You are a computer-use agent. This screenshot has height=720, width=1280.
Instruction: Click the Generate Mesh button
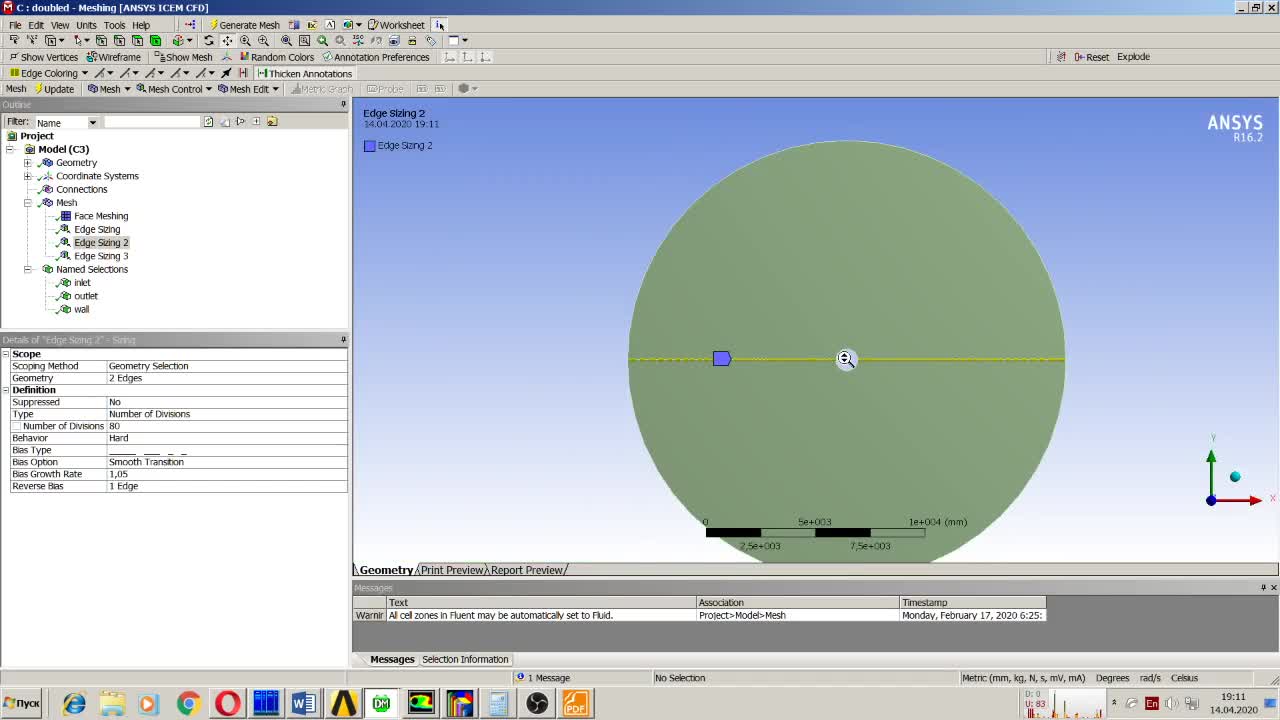[244, 25]
